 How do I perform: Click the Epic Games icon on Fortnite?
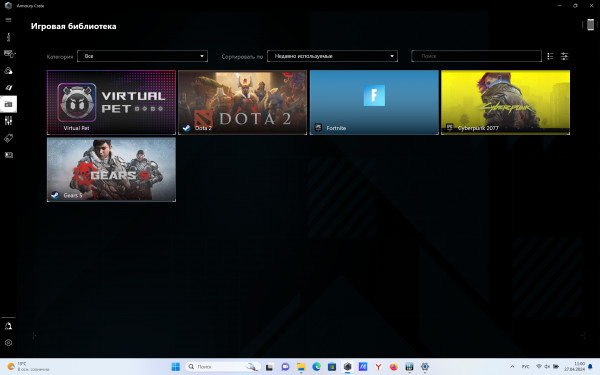click(318, 128)
